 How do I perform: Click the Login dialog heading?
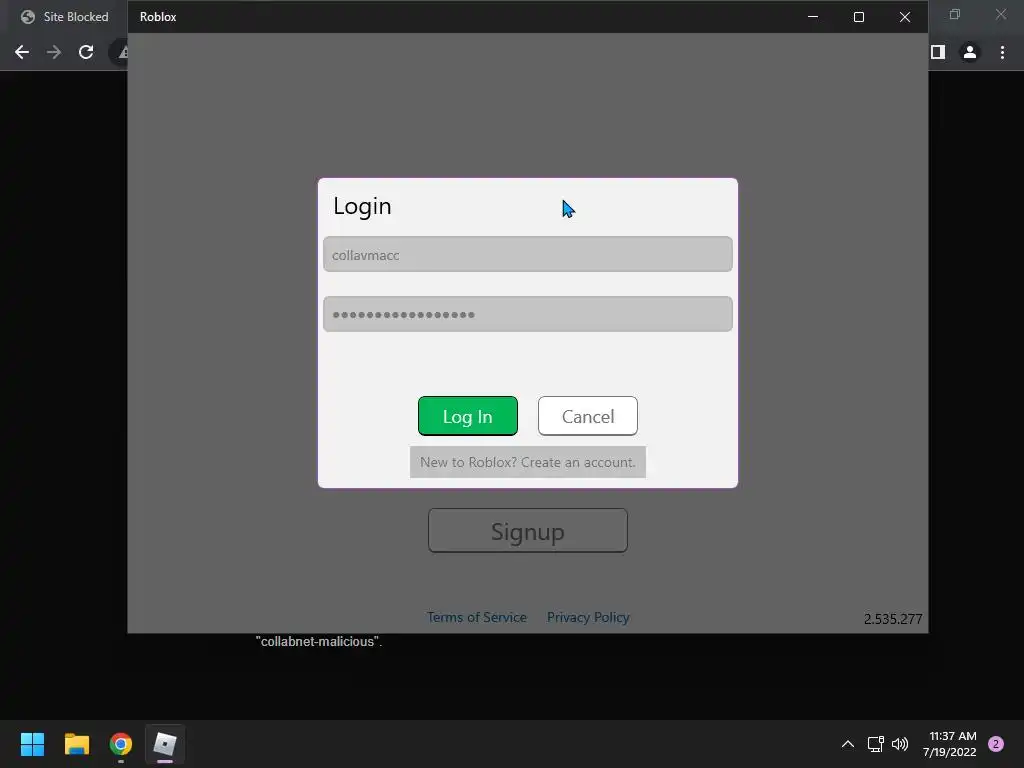(362, 206)
